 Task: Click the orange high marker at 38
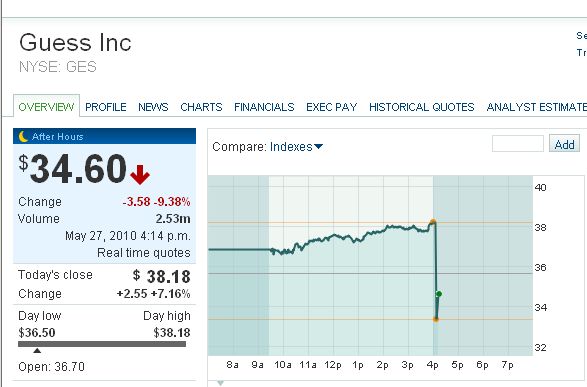433,222
